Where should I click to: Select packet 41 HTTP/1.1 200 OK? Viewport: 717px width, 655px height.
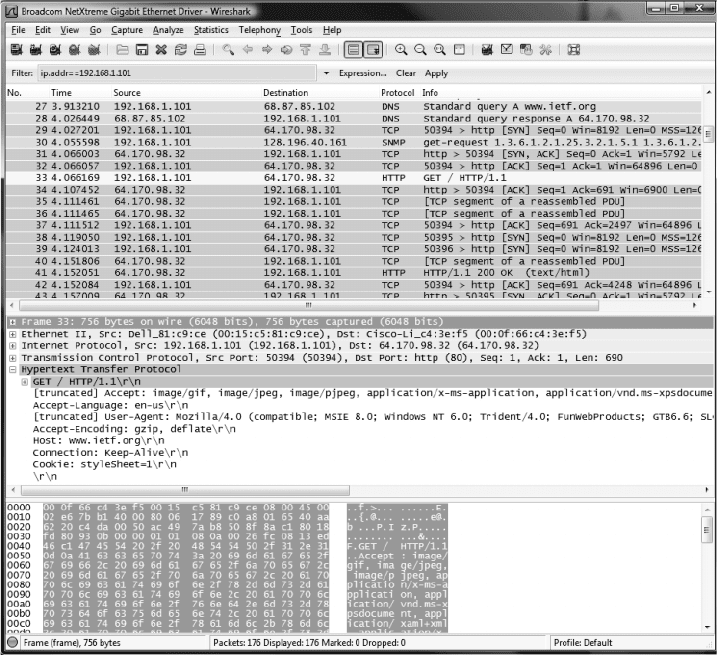coord(353,273)
